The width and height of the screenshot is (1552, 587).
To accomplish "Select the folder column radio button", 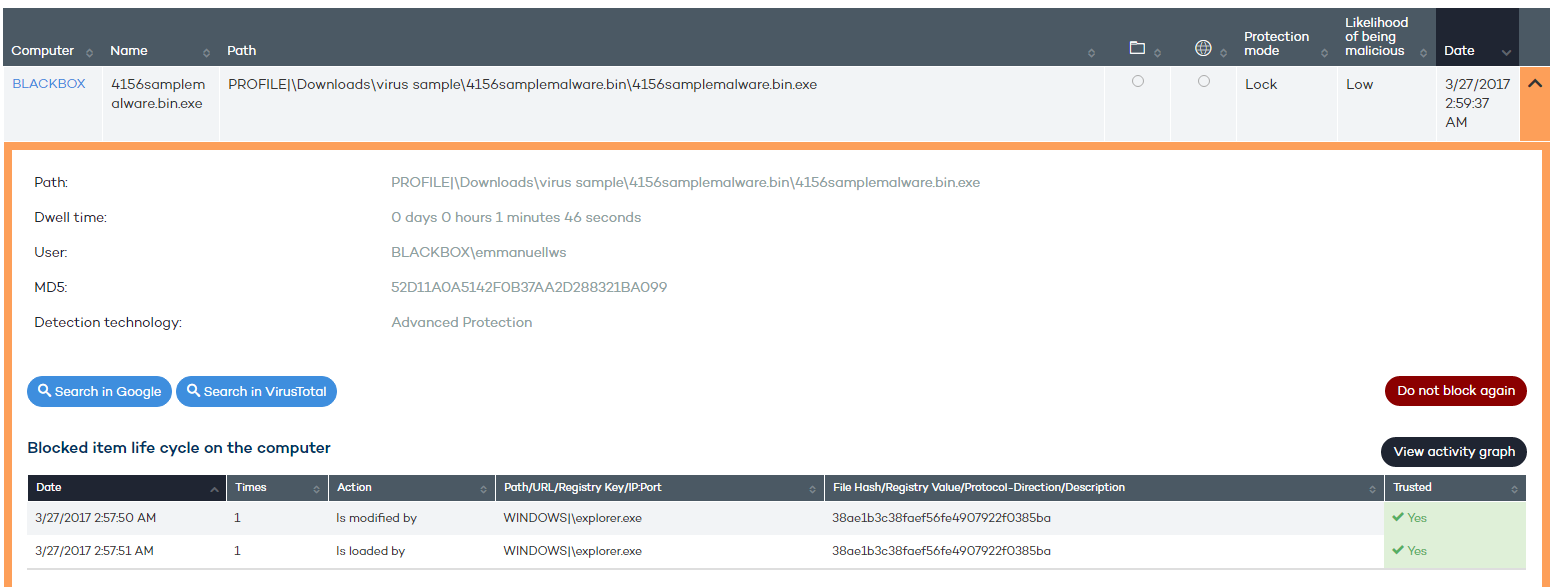I will pyautogui.click(x=1137, y=82).
